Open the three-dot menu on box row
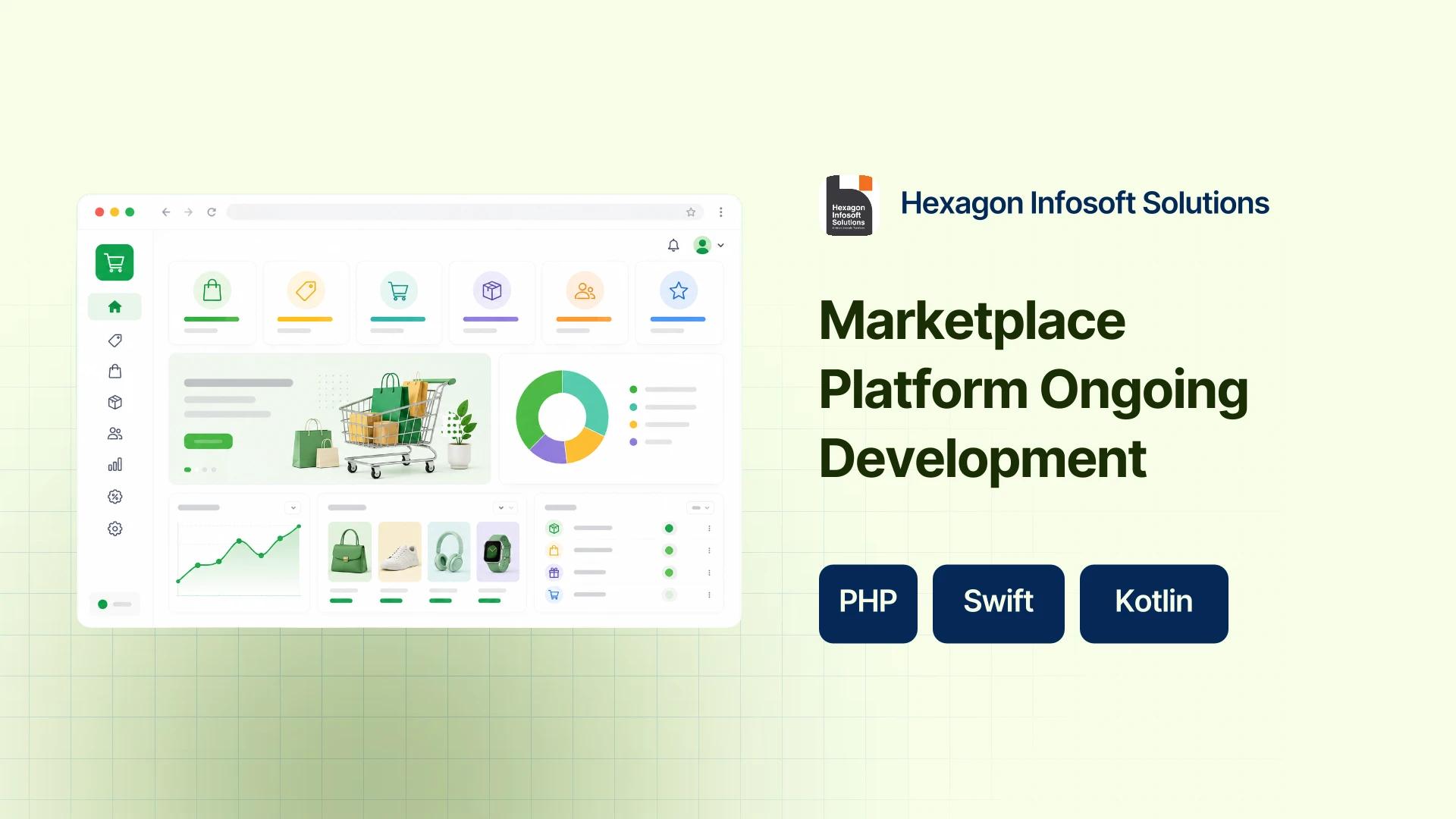1456x819 pixels. pyautogui.click(x=709, y=529)
